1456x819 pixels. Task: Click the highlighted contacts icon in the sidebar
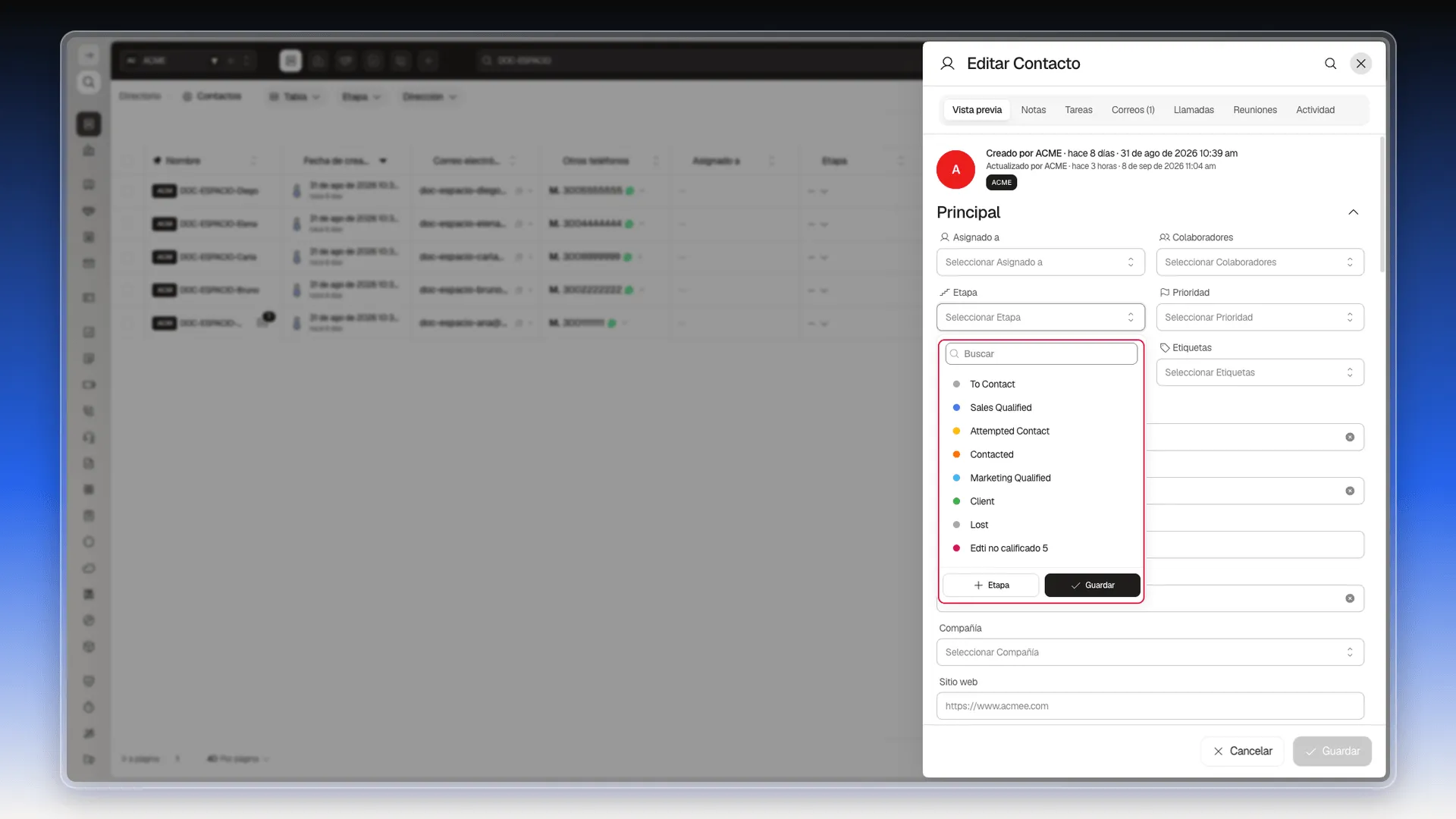point(89,124)
